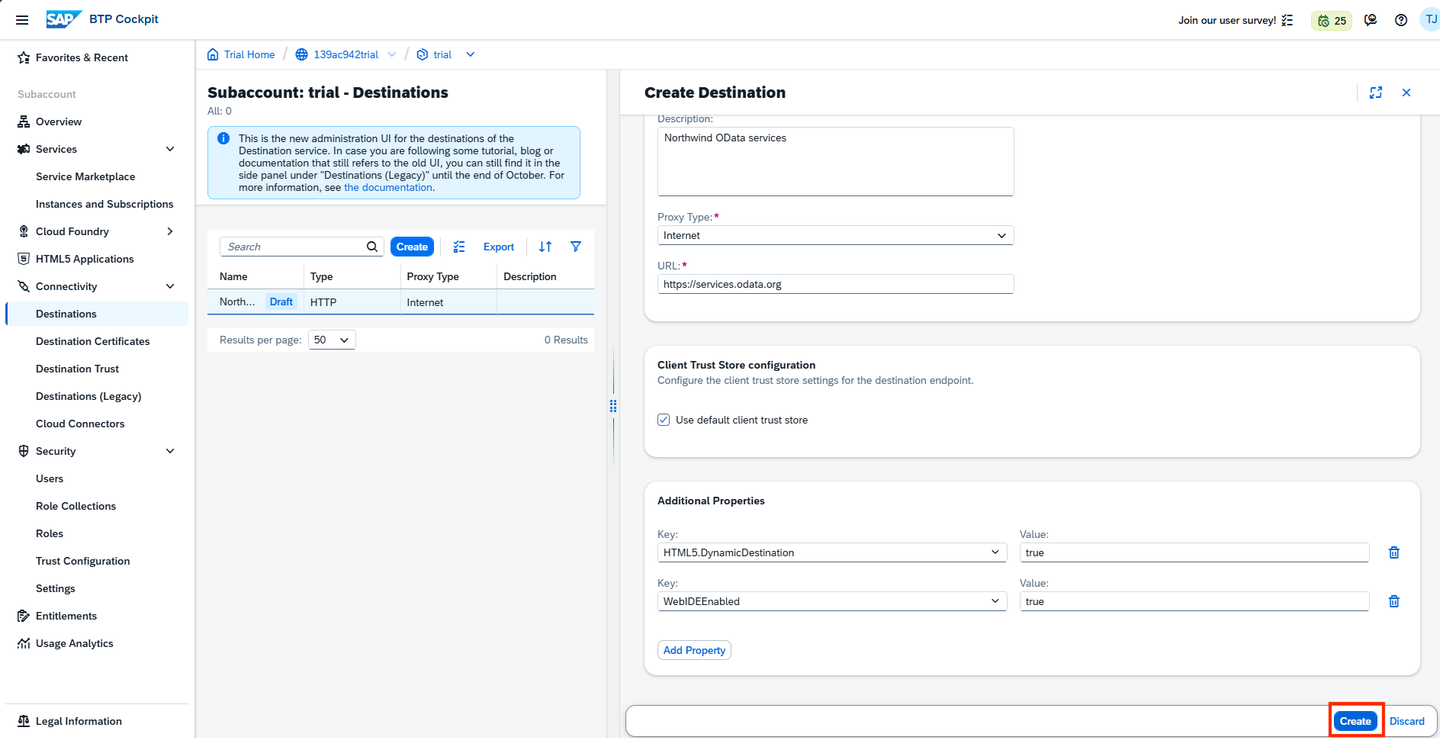Click the subaccount cube icon in breadcrumb
The width and height of the screenshot is (1440, 738).
click(x=422, y=55)
